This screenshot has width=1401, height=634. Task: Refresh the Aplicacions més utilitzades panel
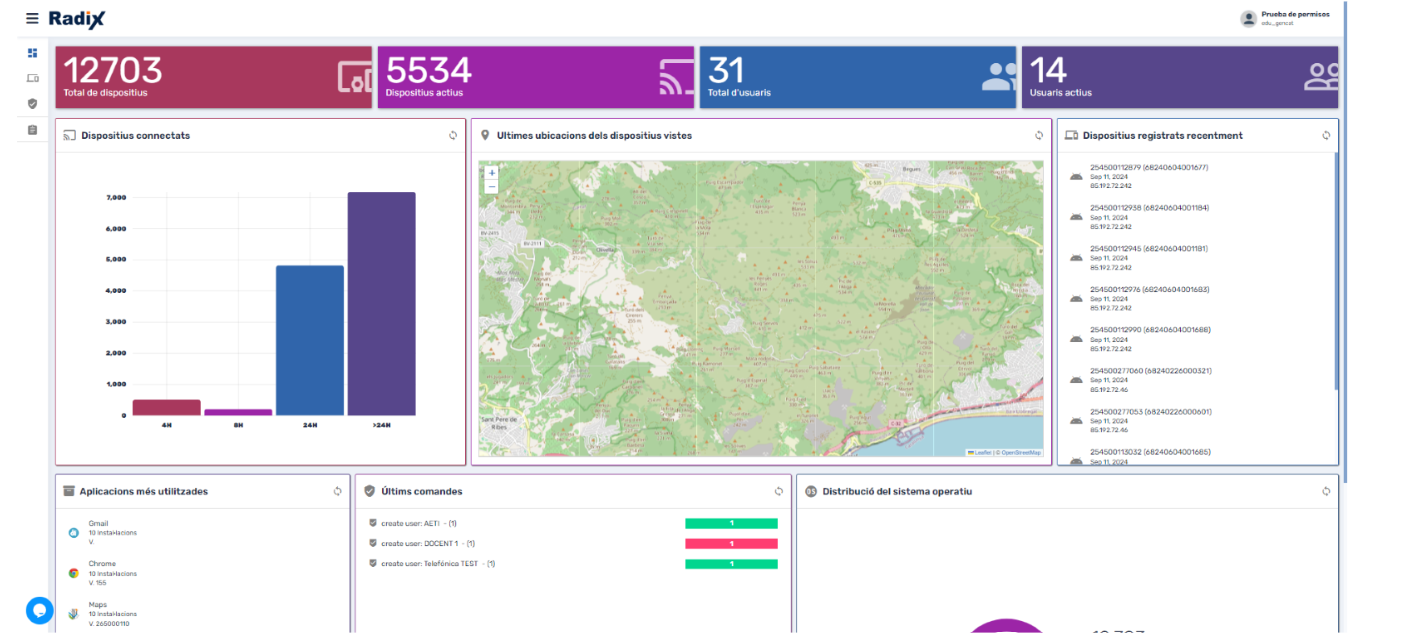point(337,492)
